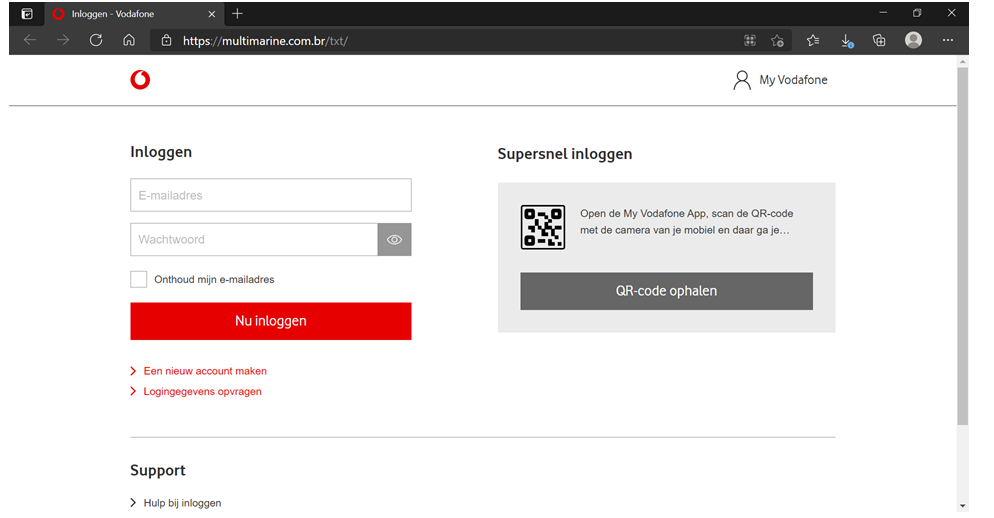Image resolution: width=994 pixels, height=518 pixels.
Task: Click the browser forward arrow
Action: (63, 41)
